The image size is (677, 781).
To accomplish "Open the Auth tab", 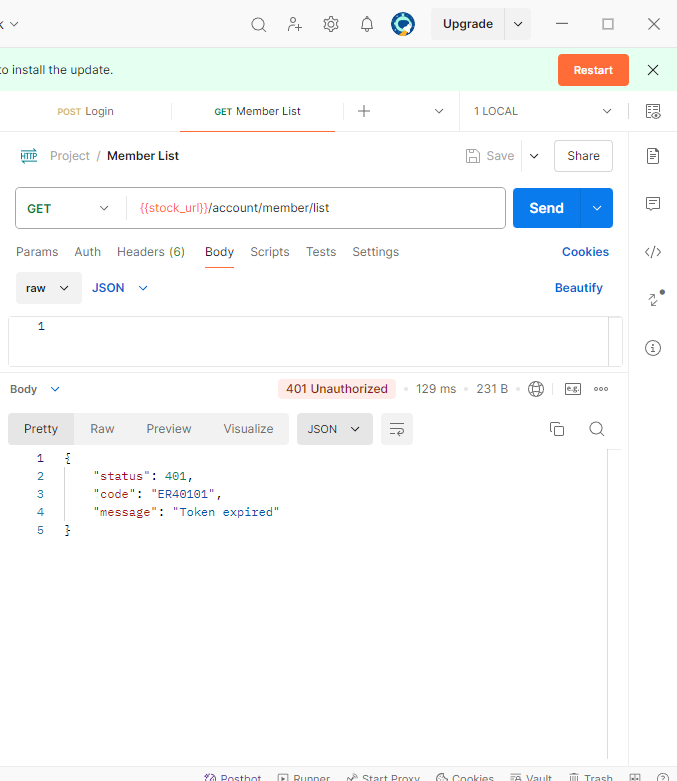I will point(88,252).
